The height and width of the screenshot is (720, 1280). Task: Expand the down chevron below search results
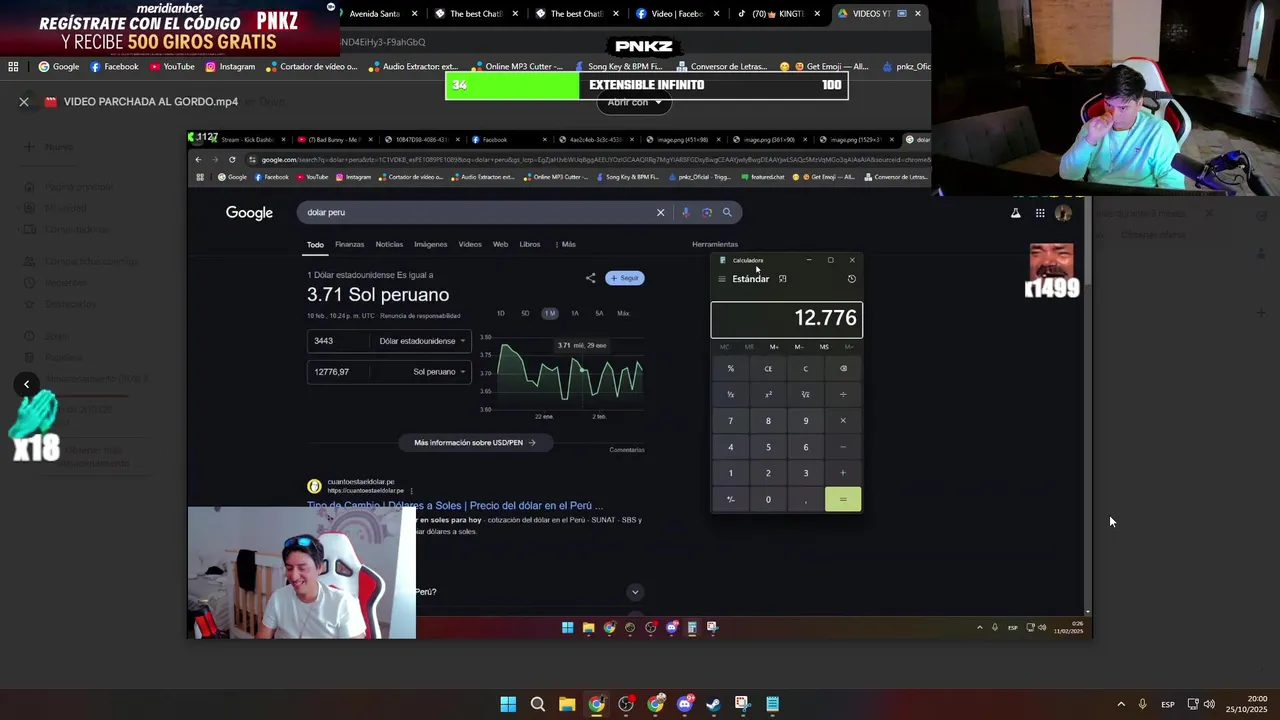[x=635, y=592]
